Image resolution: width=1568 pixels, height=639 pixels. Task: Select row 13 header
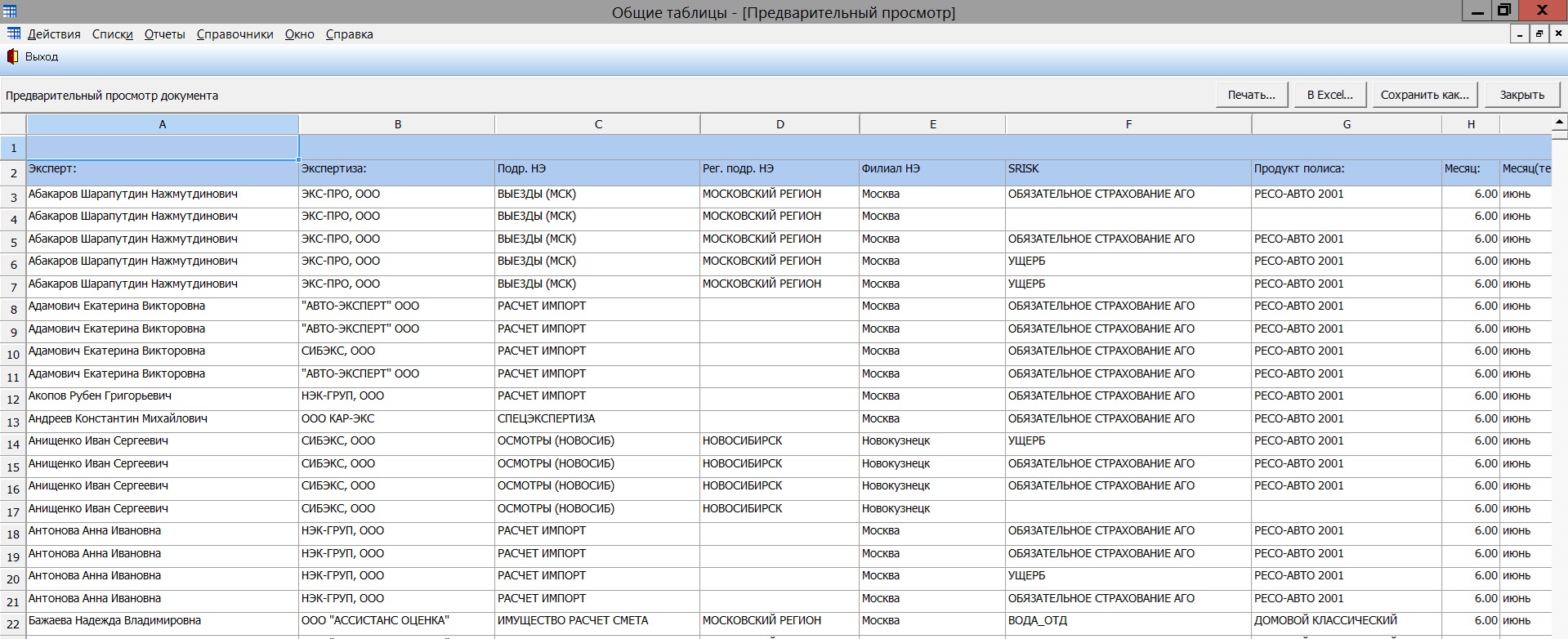pos(13,422)
